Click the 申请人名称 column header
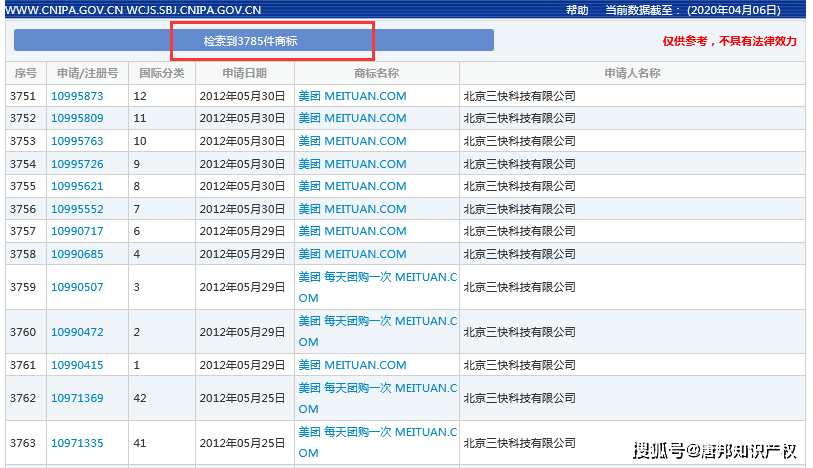813x468 pixels. coord(632,73)
